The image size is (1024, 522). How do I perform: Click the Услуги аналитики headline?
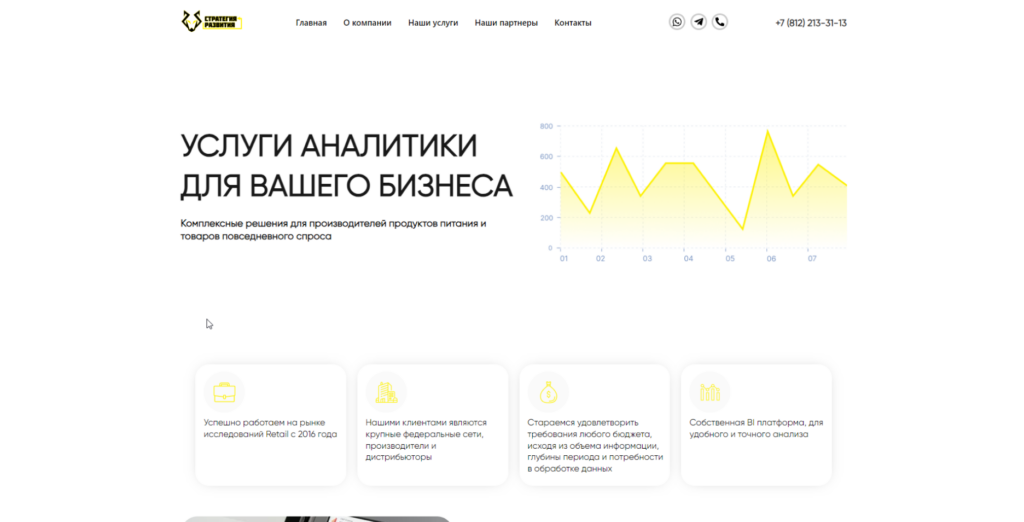click(x=346, y=166)
